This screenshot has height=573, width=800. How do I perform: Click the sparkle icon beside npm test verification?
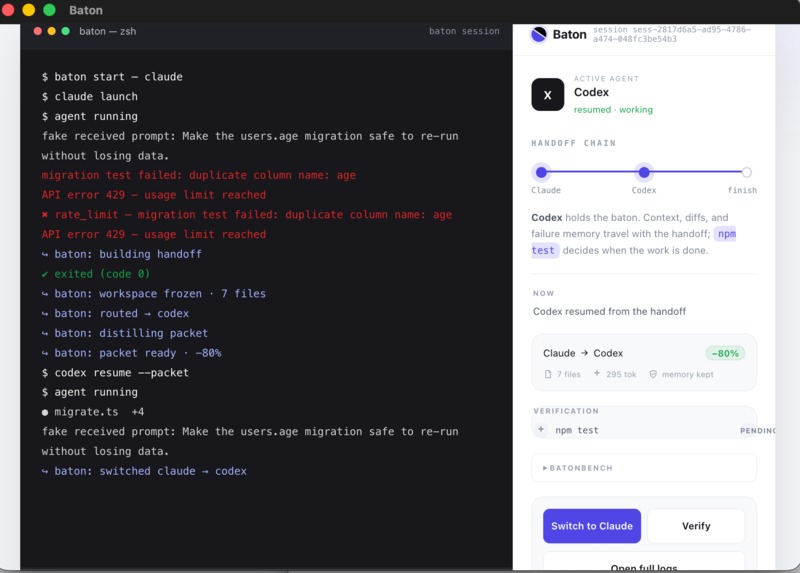point(541,429)
